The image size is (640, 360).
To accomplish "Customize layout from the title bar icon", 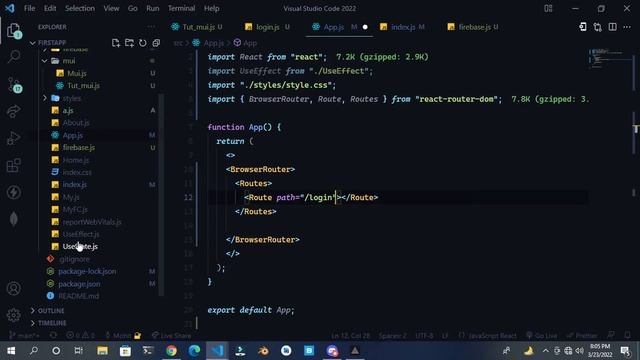I will pyautogui.click(x=548, y=8).
